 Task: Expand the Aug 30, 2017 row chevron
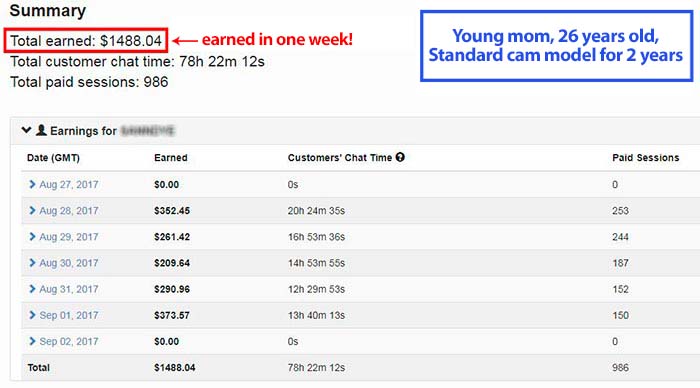(x=32, y=263)
